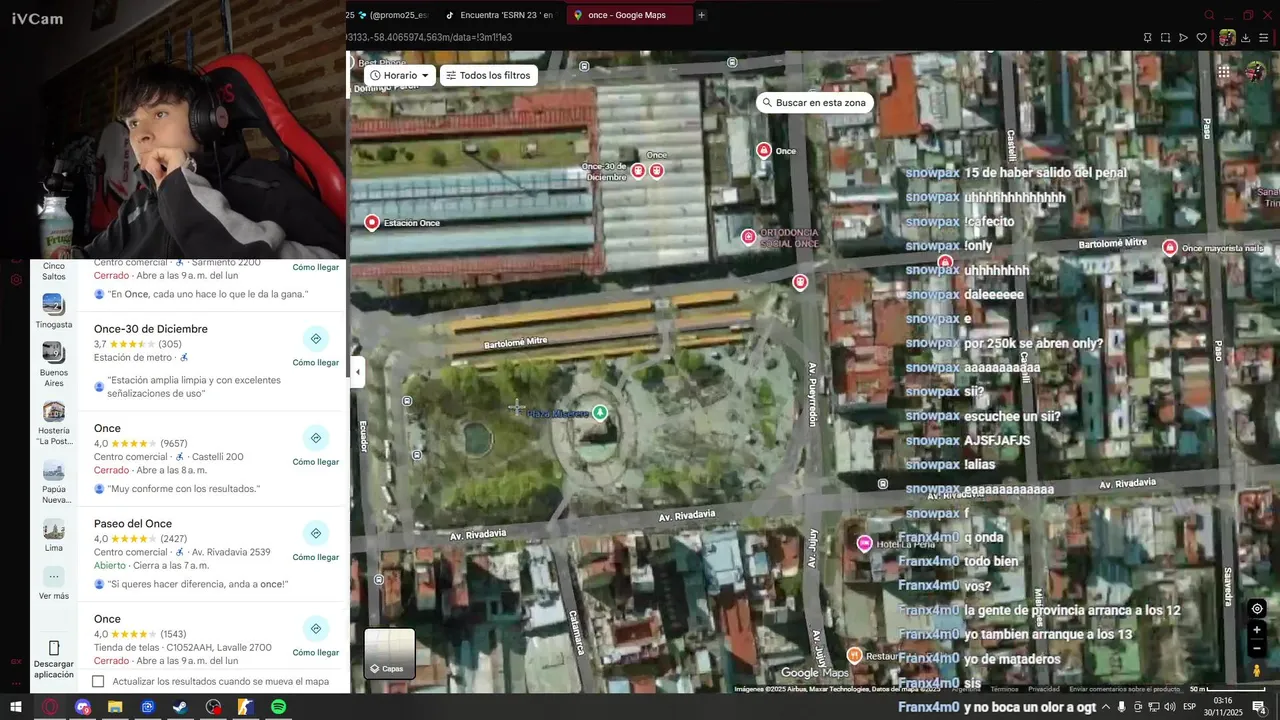Open the Horario filter dropdown
Screen dimensions: 1280x720
(400, 75)
